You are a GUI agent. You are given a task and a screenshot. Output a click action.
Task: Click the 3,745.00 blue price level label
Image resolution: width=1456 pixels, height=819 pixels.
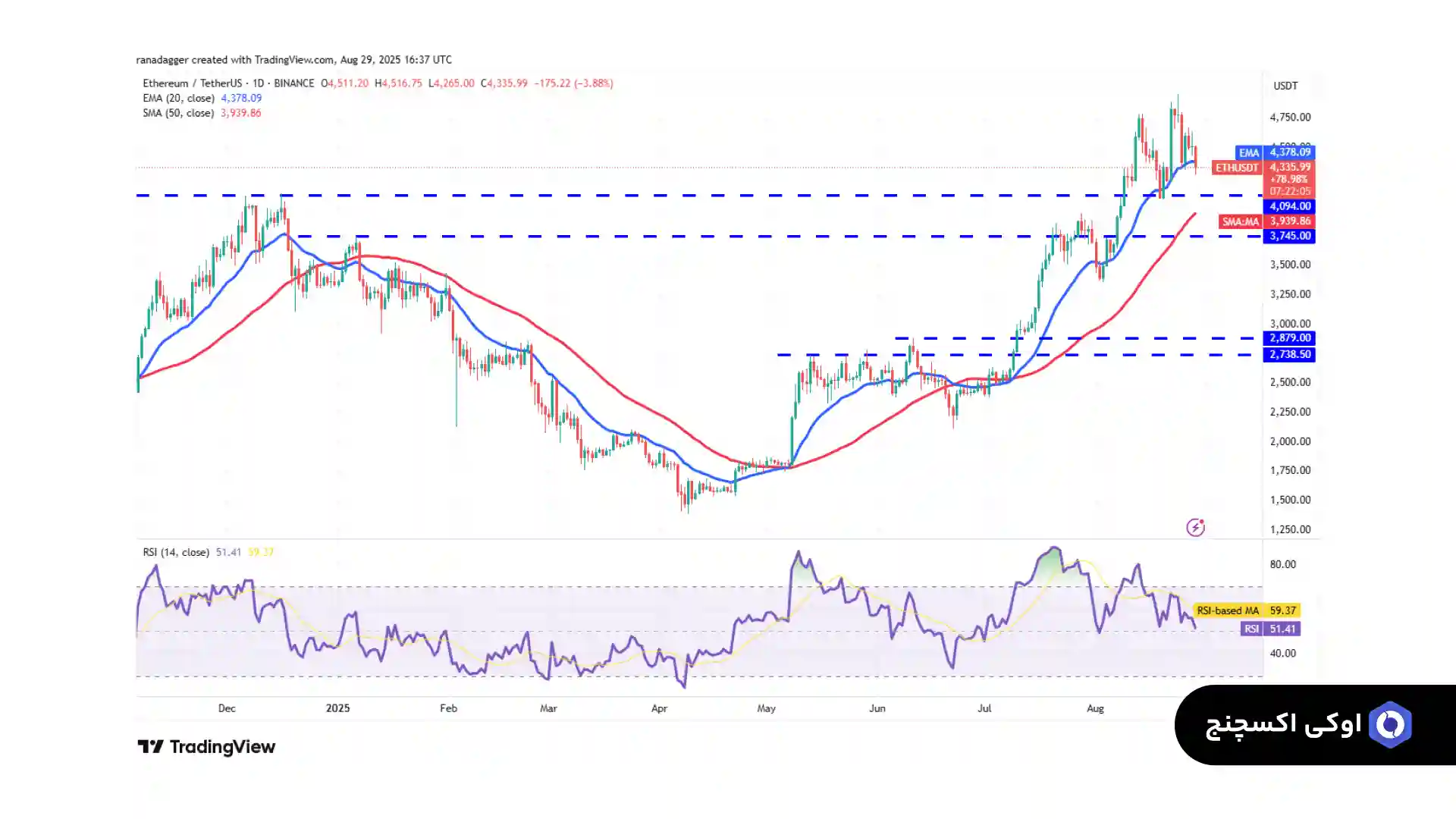(x=1289, y=236)
